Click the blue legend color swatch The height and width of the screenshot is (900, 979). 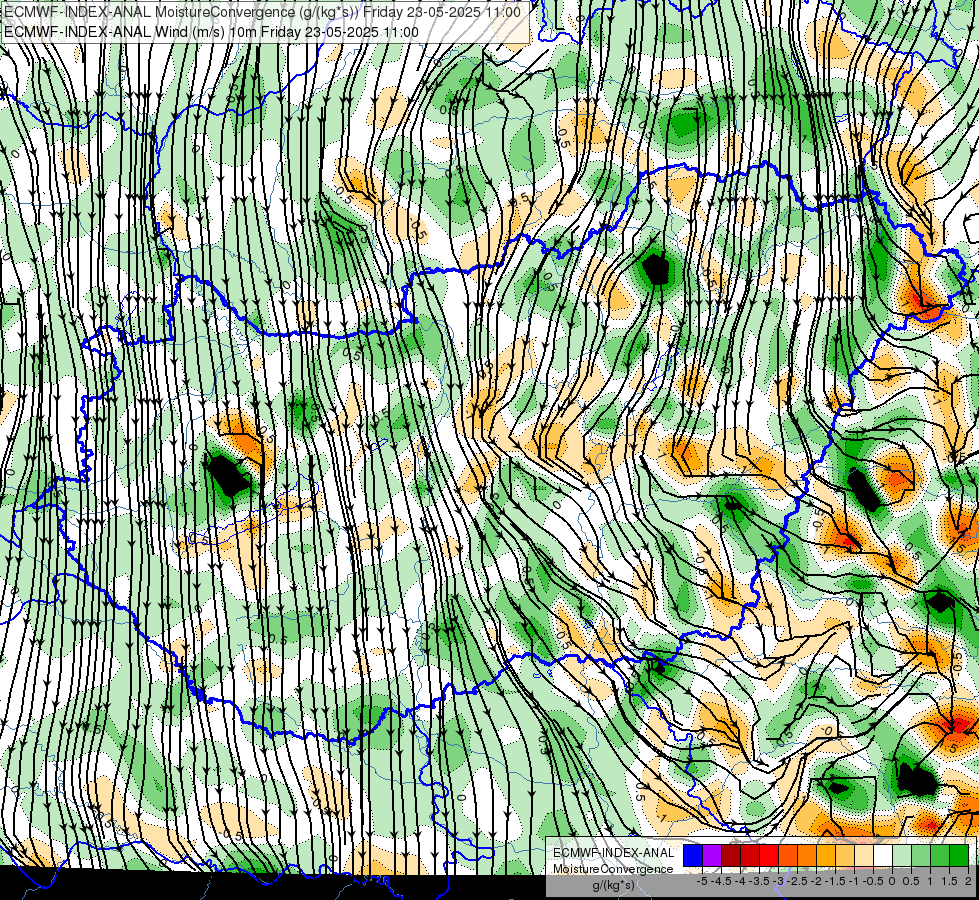693,856
